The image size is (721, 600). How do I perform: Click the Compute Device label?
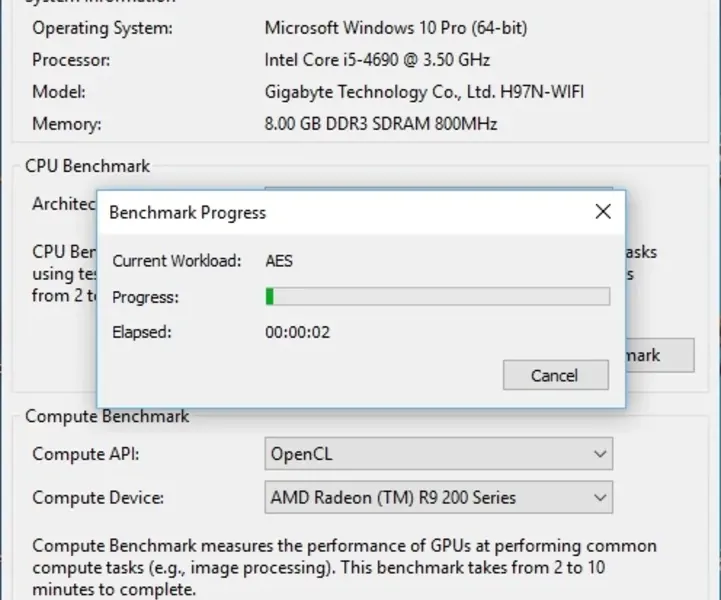coord(98,497)
